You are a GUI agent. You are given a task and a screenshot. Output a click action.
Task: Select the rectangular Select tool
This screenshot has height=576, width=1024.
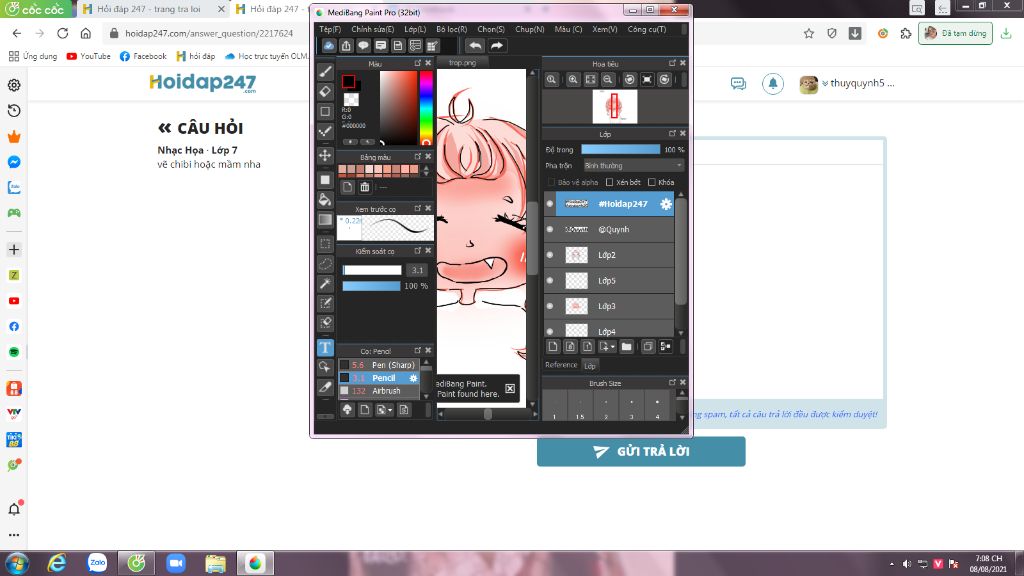click(325, 244)
